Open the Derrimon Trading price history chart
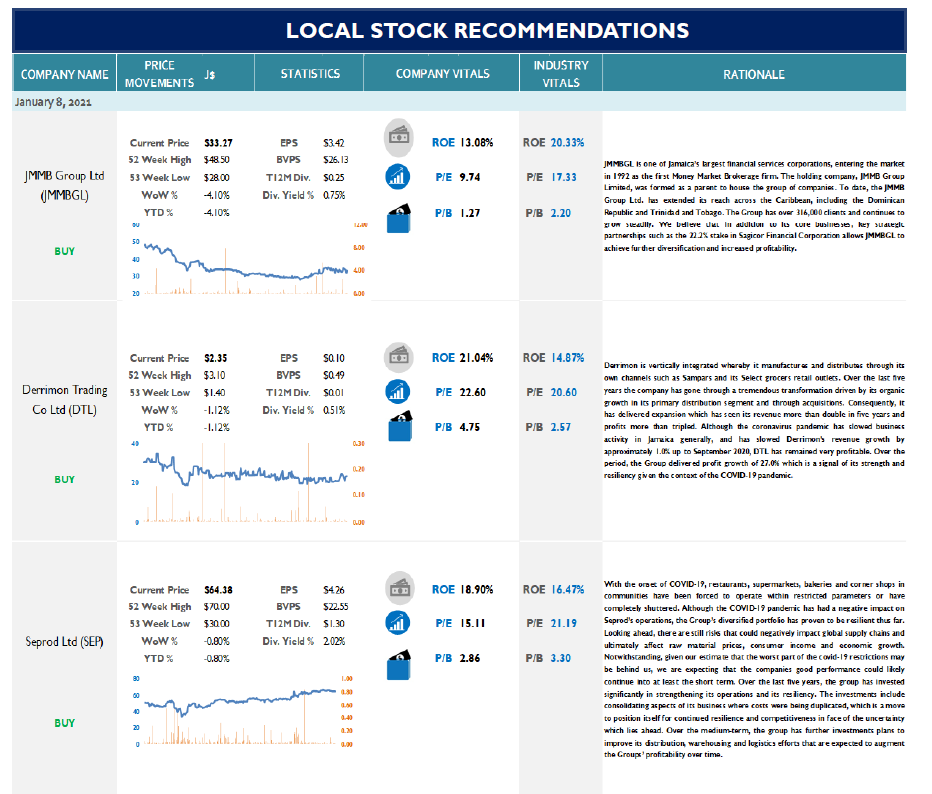Viewport: 932px width, 794px height. pyautogui.click(x=248, y=483)
